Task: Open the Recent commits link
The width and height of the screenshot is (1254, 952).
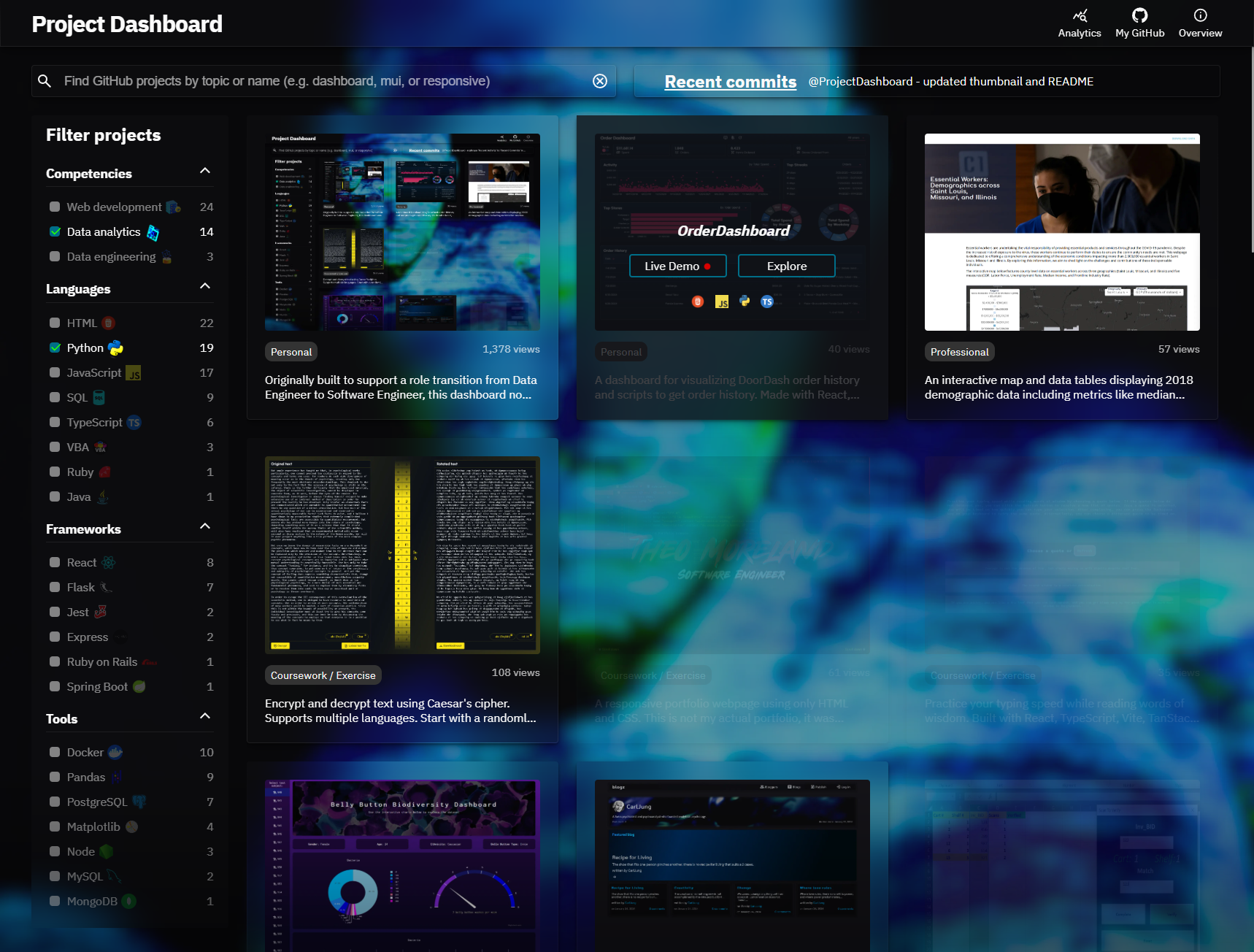Action: (x=730, y=82)
